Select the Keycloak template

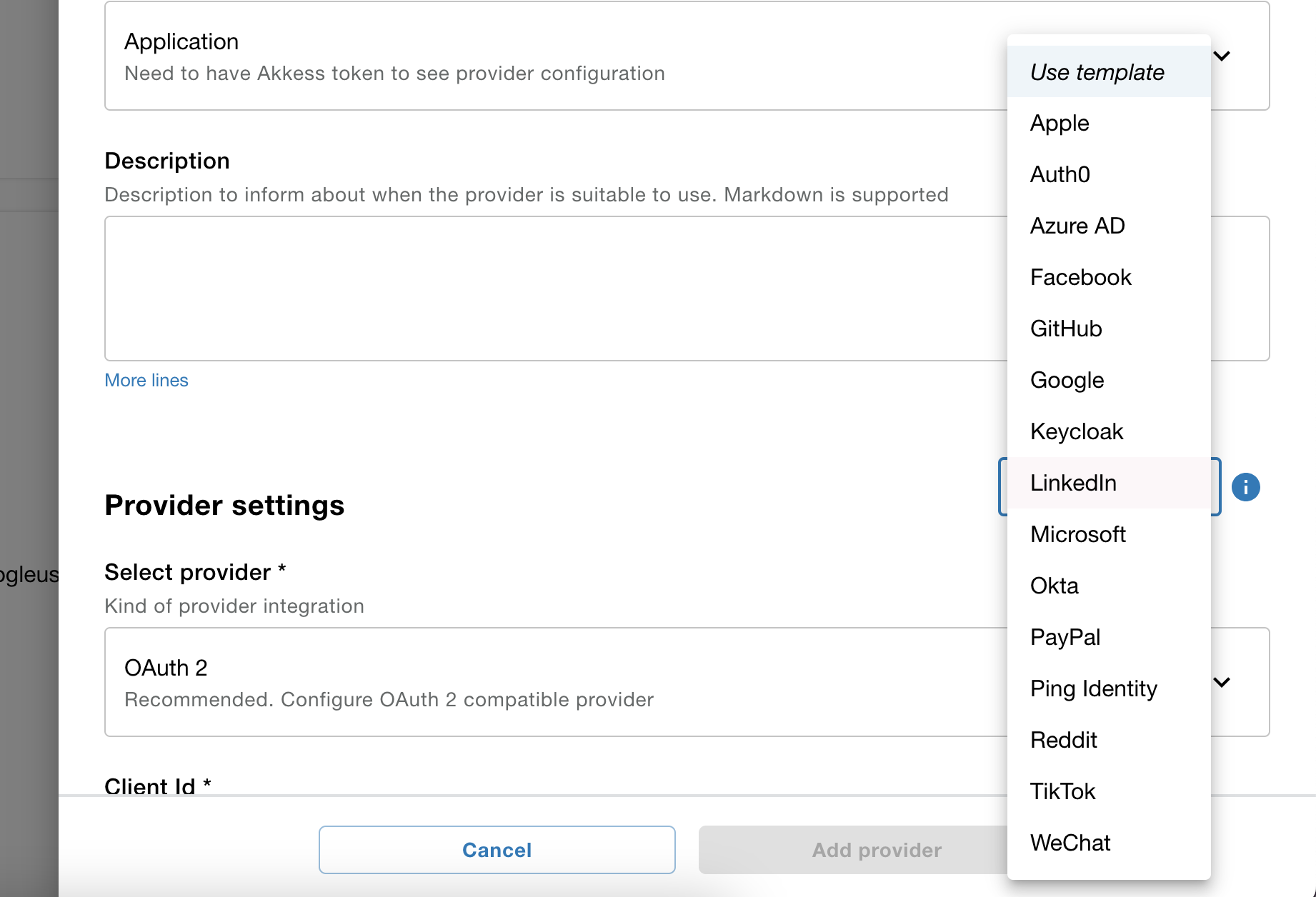[1077, 431]
